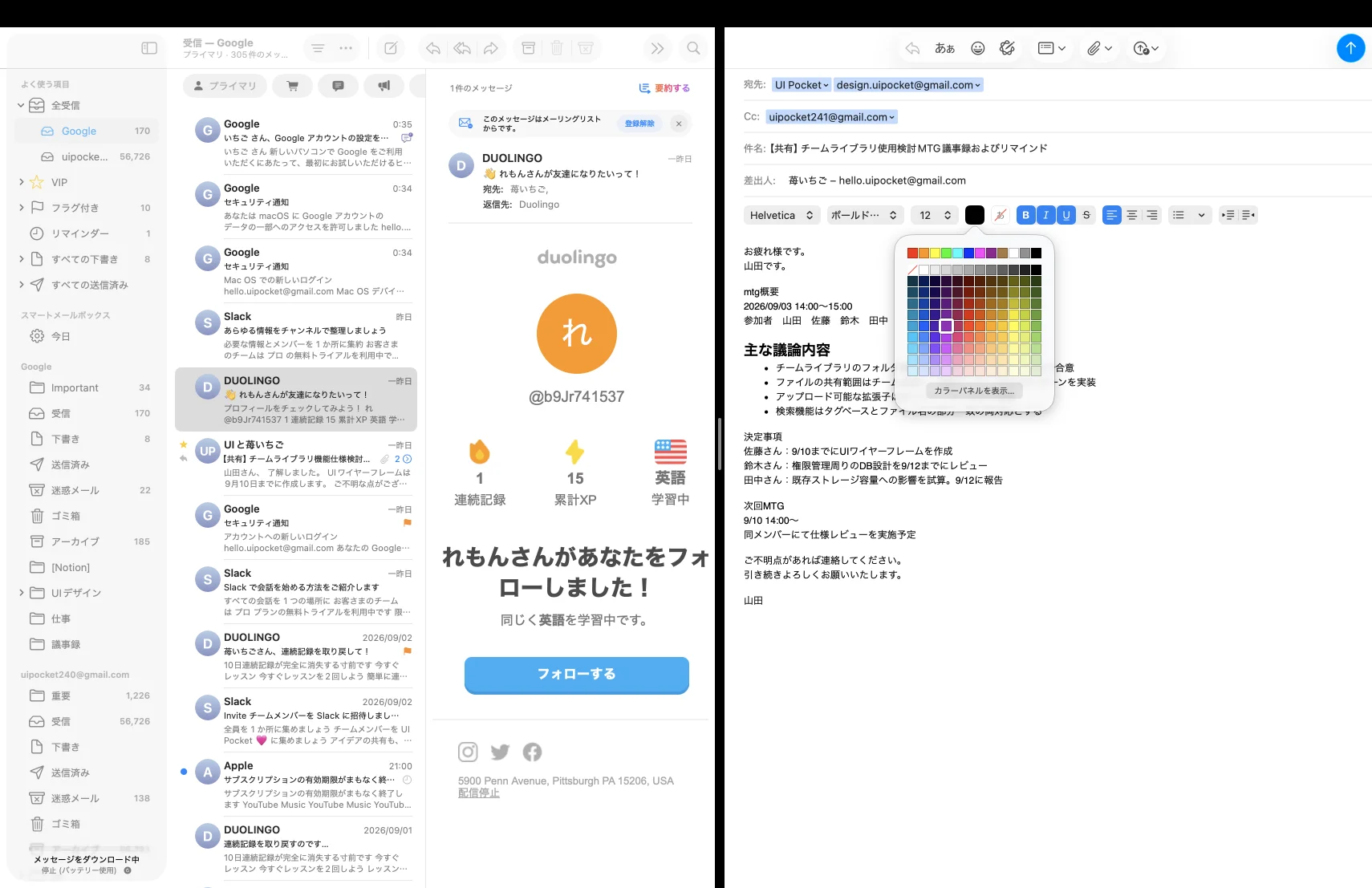Toggle Bold formatting button
1372x888 pixels.
[1025, 215]
